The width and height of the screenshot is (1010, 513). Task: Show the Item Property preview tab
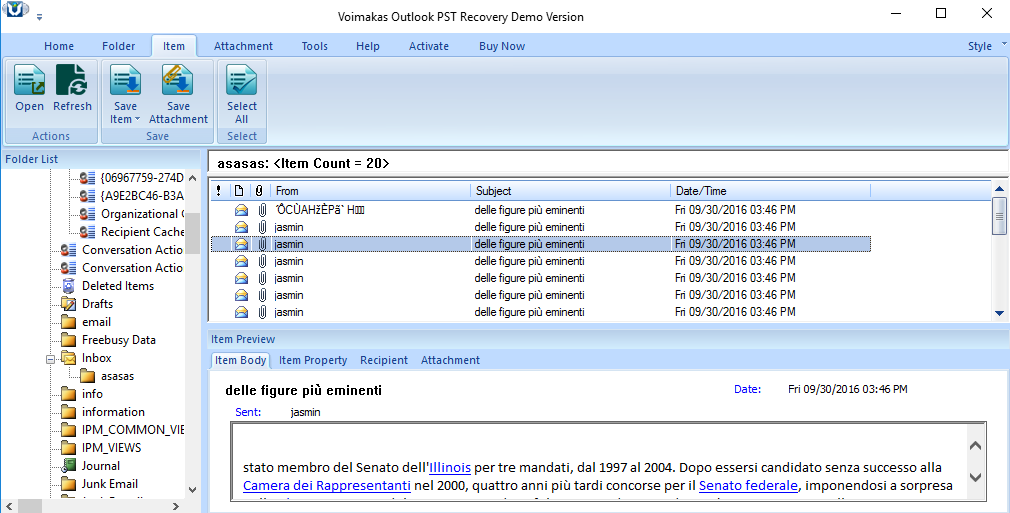point(312,360)
